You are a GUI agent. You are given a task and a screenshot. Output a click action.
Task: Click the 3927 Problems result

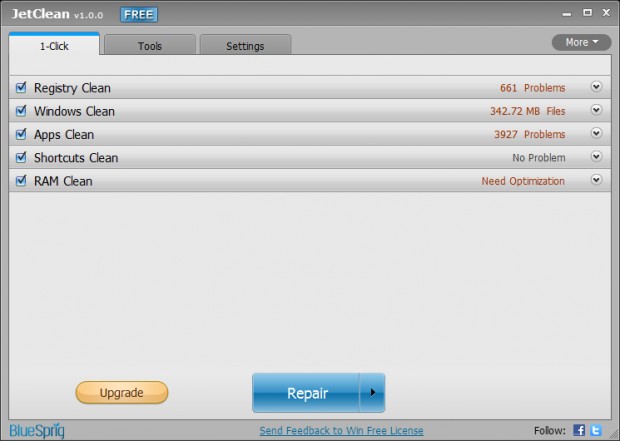coord(529,134)
